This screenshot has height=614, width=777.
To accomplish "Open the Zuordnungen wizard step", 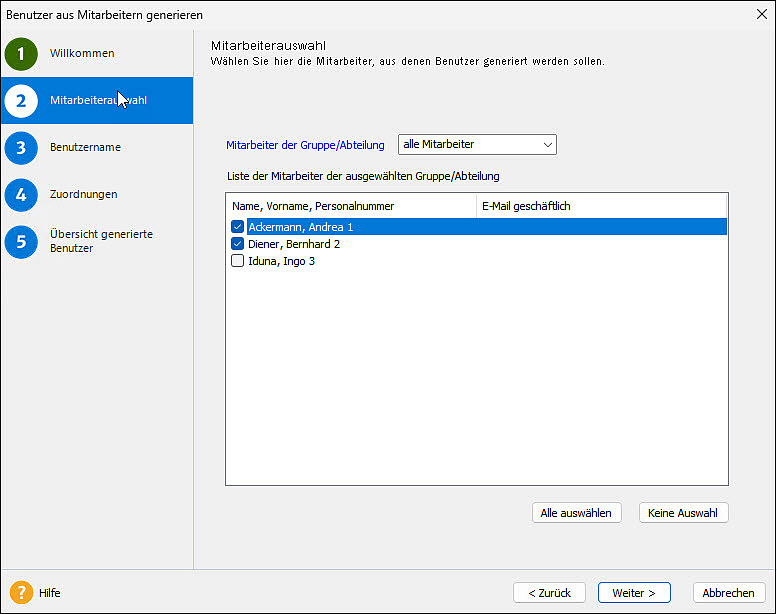I will tap(83, 194).
